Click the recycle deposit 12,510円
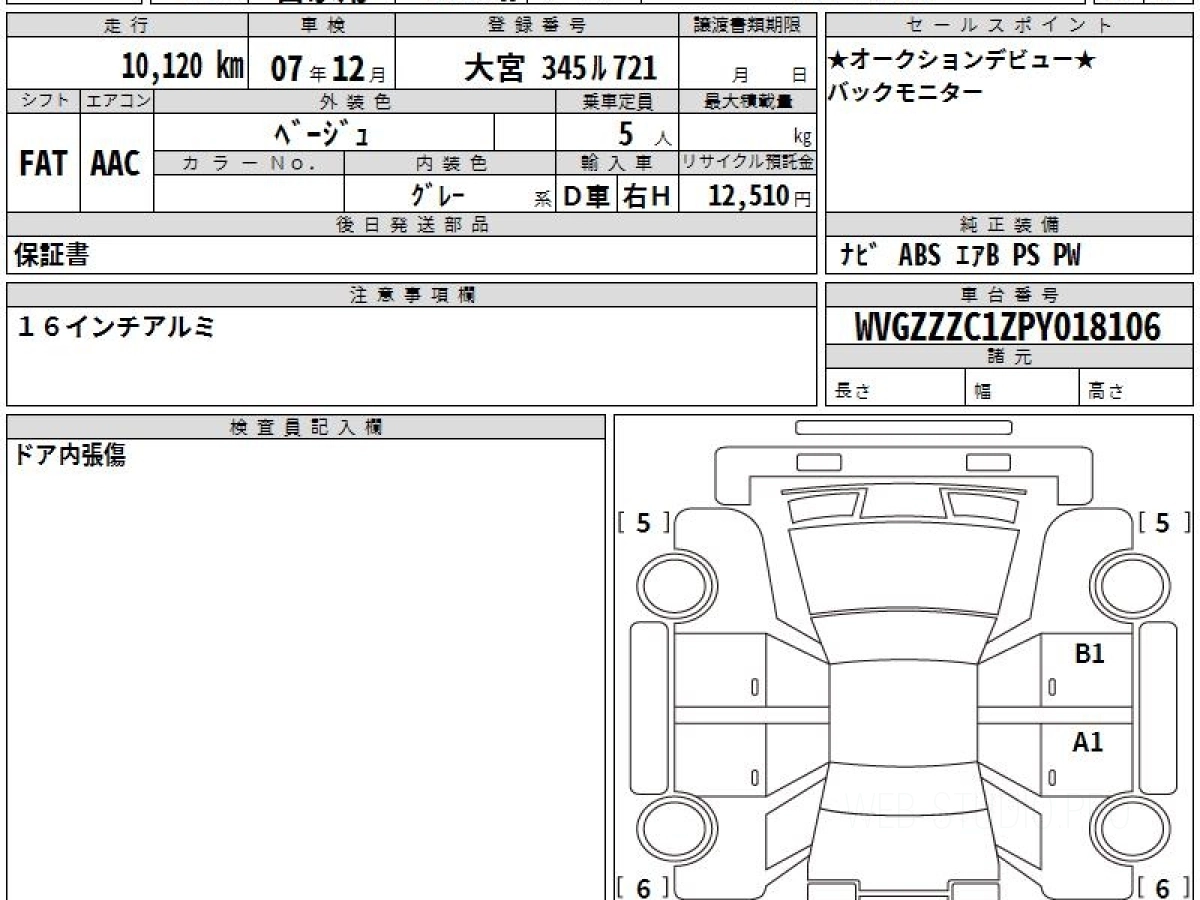The image size is (1200, 900). (759, 196)
